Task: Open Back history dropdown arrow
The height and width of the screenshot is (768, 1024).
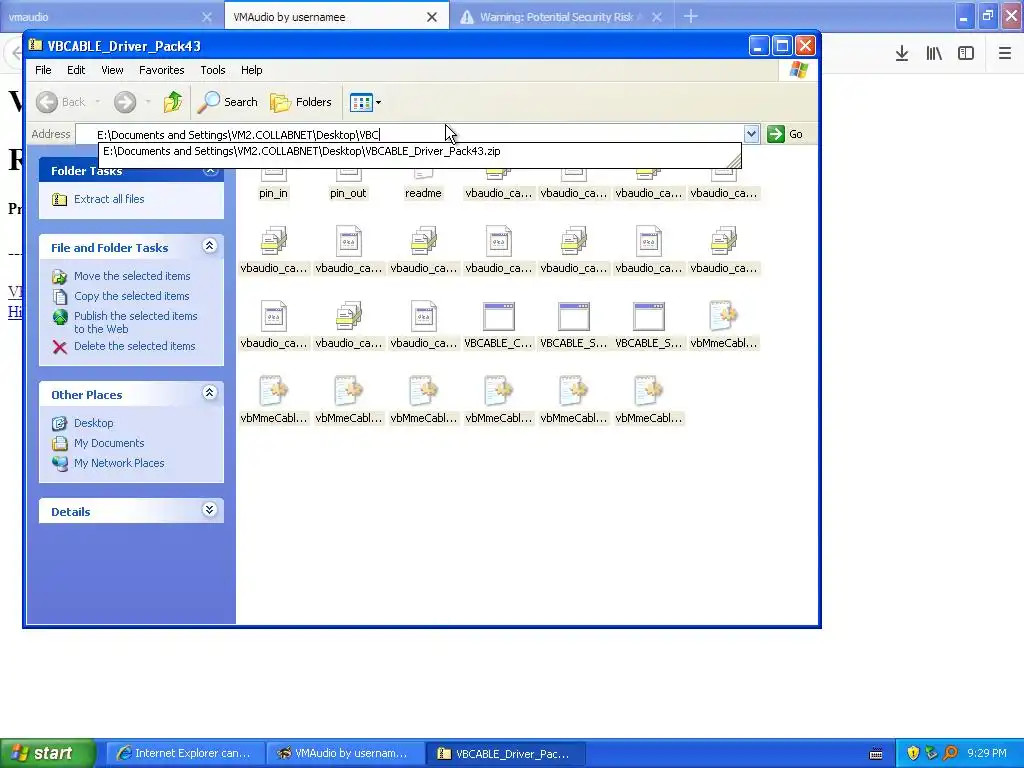Action: (x=97, y=102)
